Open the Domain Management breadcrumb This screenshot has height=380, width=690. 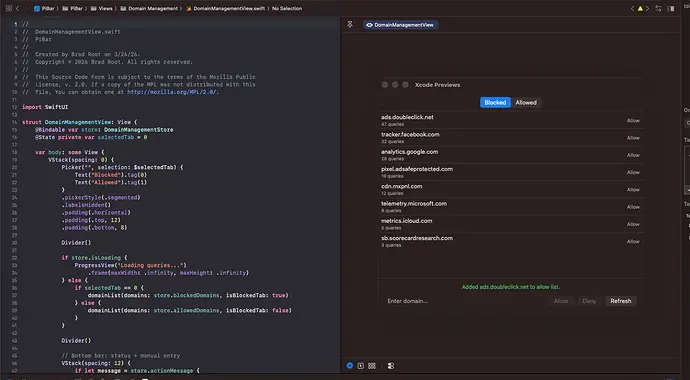click(x=149, y=8)
